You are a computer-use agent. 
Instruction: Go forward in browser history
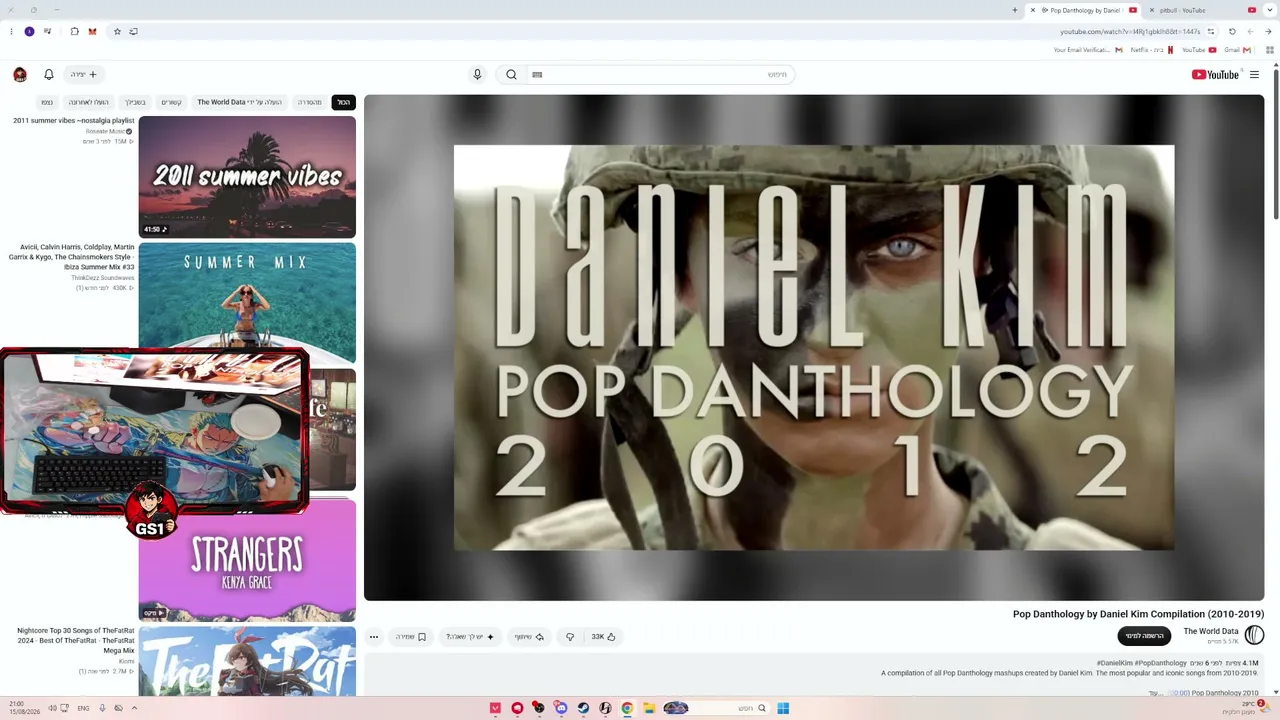click(x=1250, y=31)
